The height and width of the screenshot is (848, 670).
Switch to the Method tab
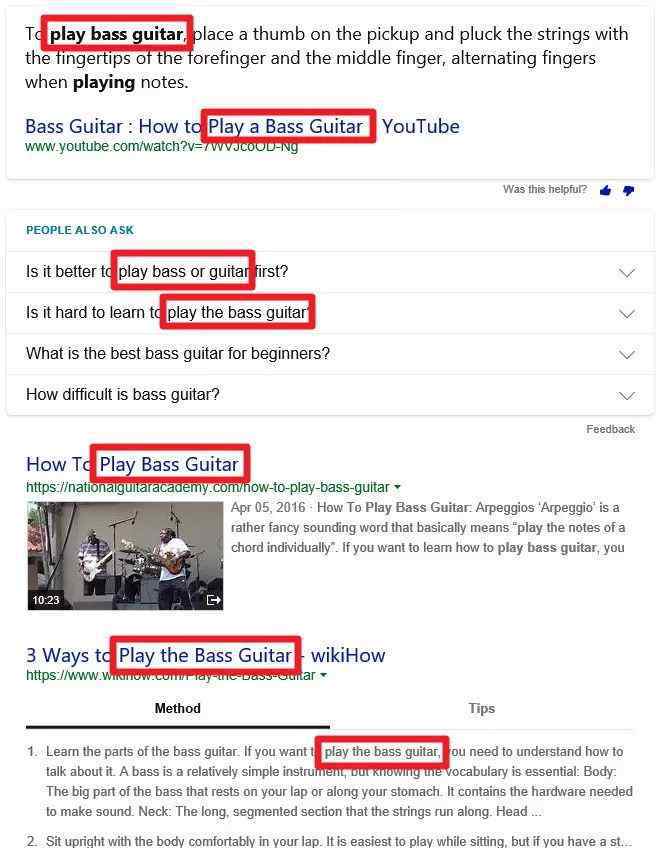click(177, 708)
